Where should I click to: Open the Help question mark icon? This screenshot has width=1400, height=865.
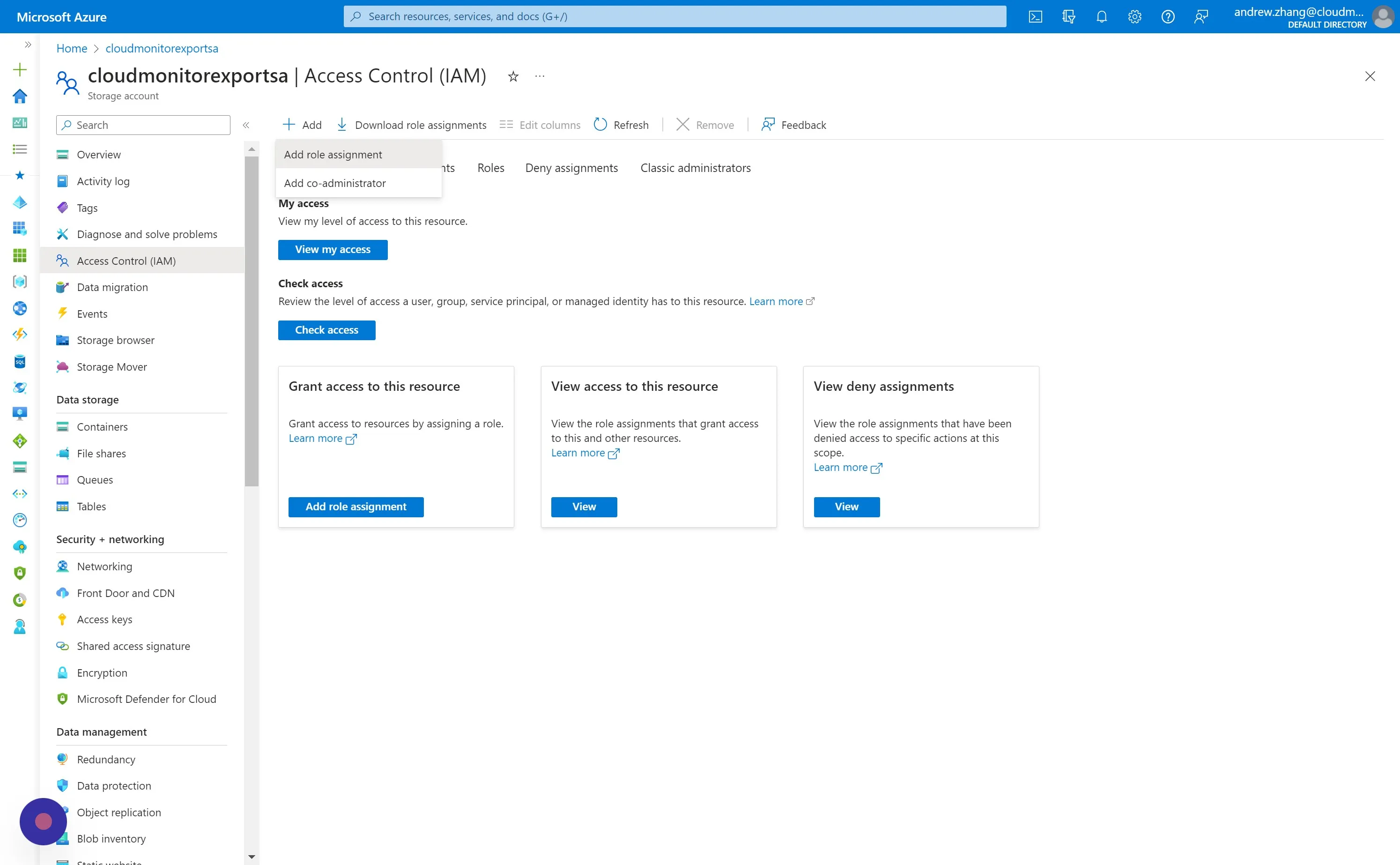tap(1168, 16)
